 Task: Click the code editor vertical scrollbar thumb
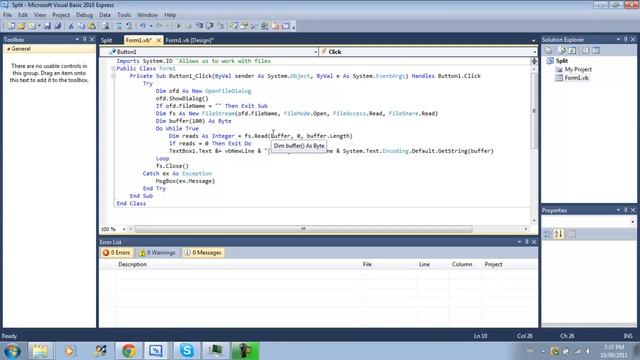coord(534,111)
